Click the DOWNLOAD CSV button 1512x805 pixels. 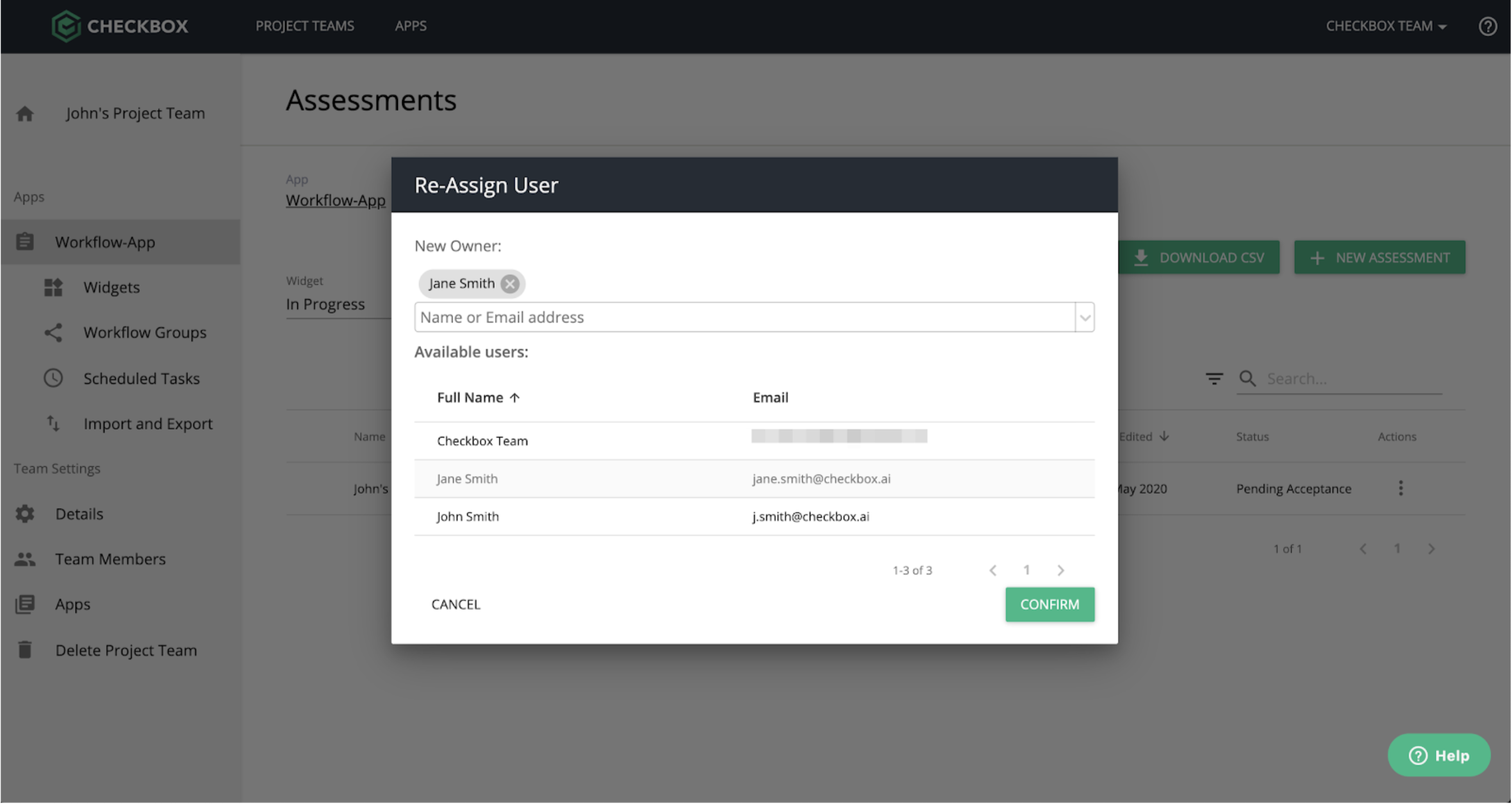coord(1199,258)
